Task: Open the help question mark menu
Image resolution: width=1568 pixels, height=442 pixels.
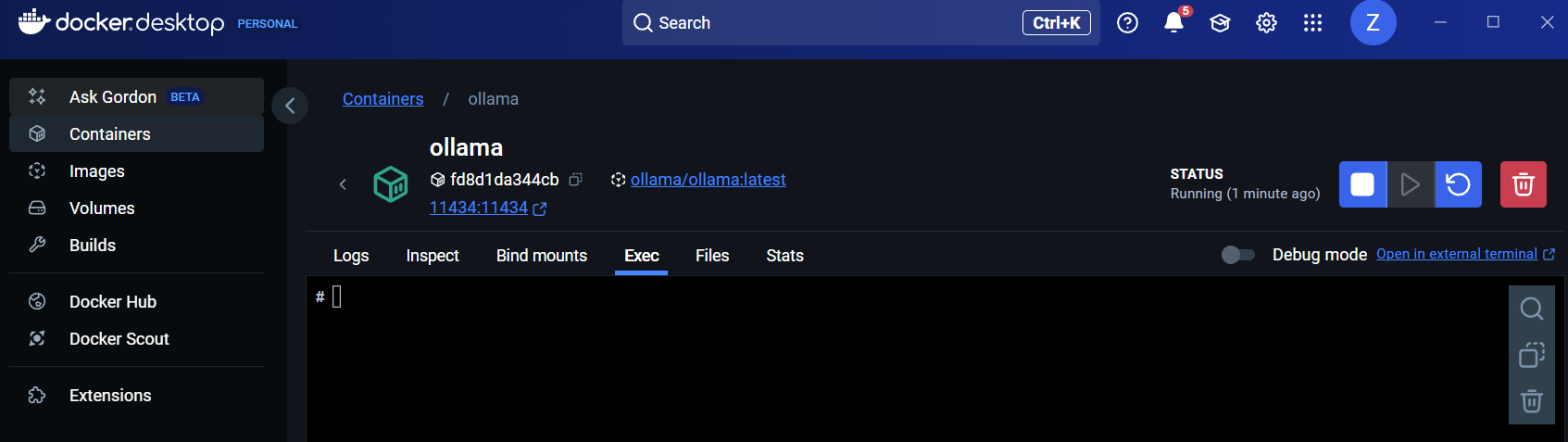Action: [1127, 23]
